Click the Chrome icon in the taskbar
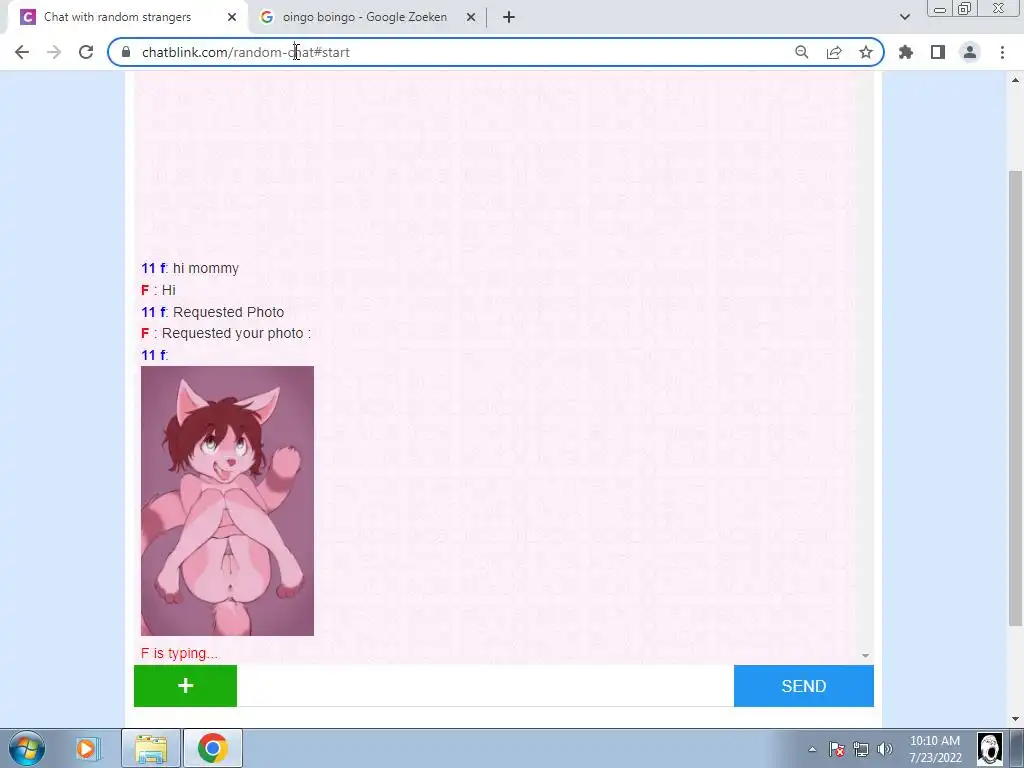Image resolution: width=1024 pixels, height=768 pixels. 213,748
